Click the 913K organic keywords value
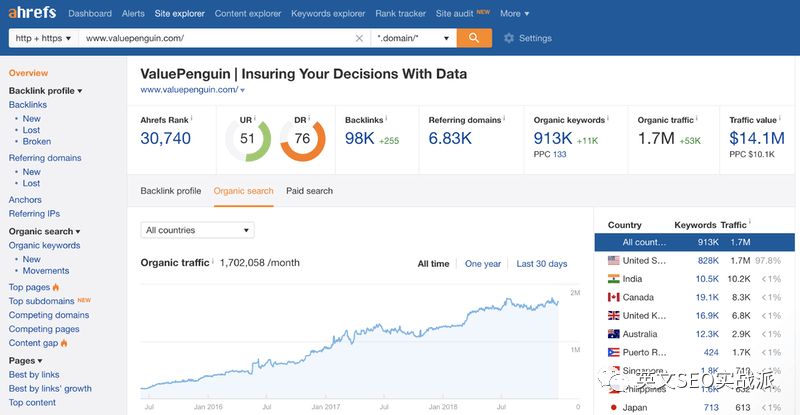 (553, 138)
